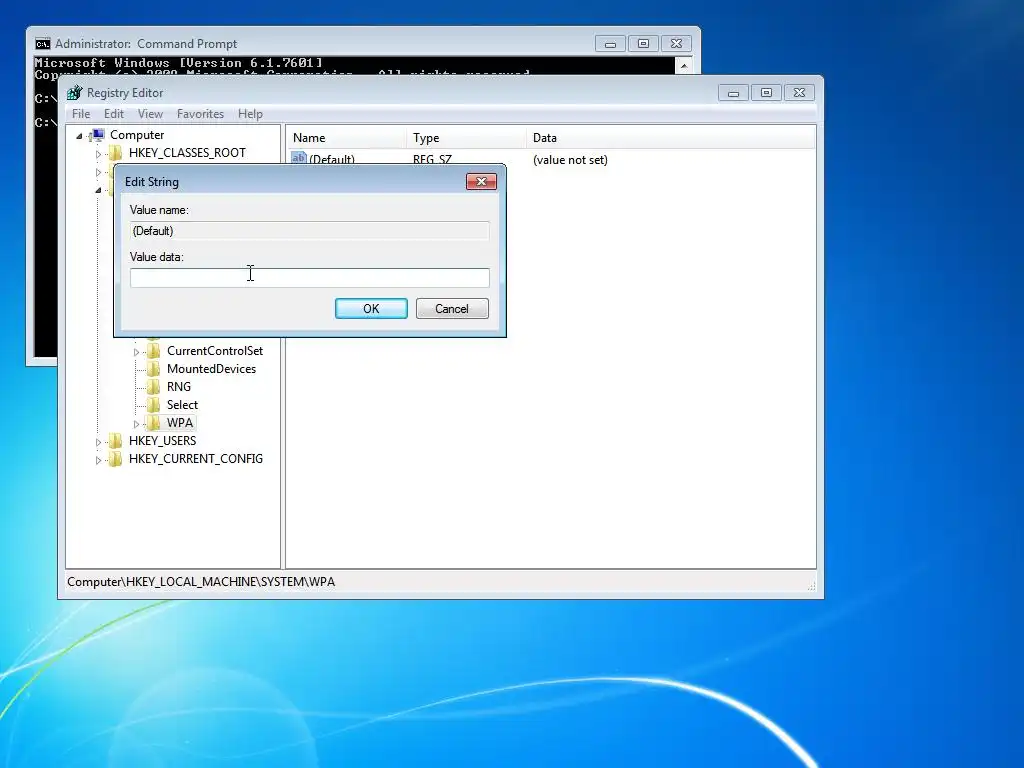Click OK in Edit String dialog
Screen dimensions: 1024x768
[371, 308]
